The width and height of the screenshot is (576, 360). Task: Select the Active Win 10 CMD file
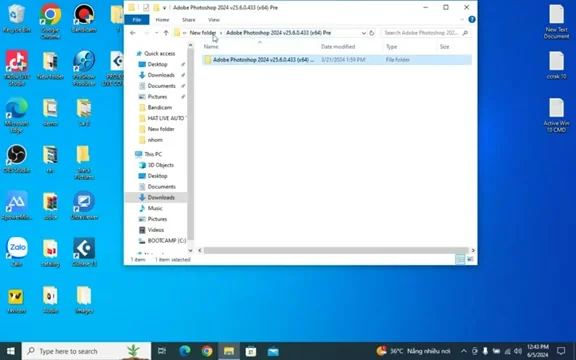point(557,115)
